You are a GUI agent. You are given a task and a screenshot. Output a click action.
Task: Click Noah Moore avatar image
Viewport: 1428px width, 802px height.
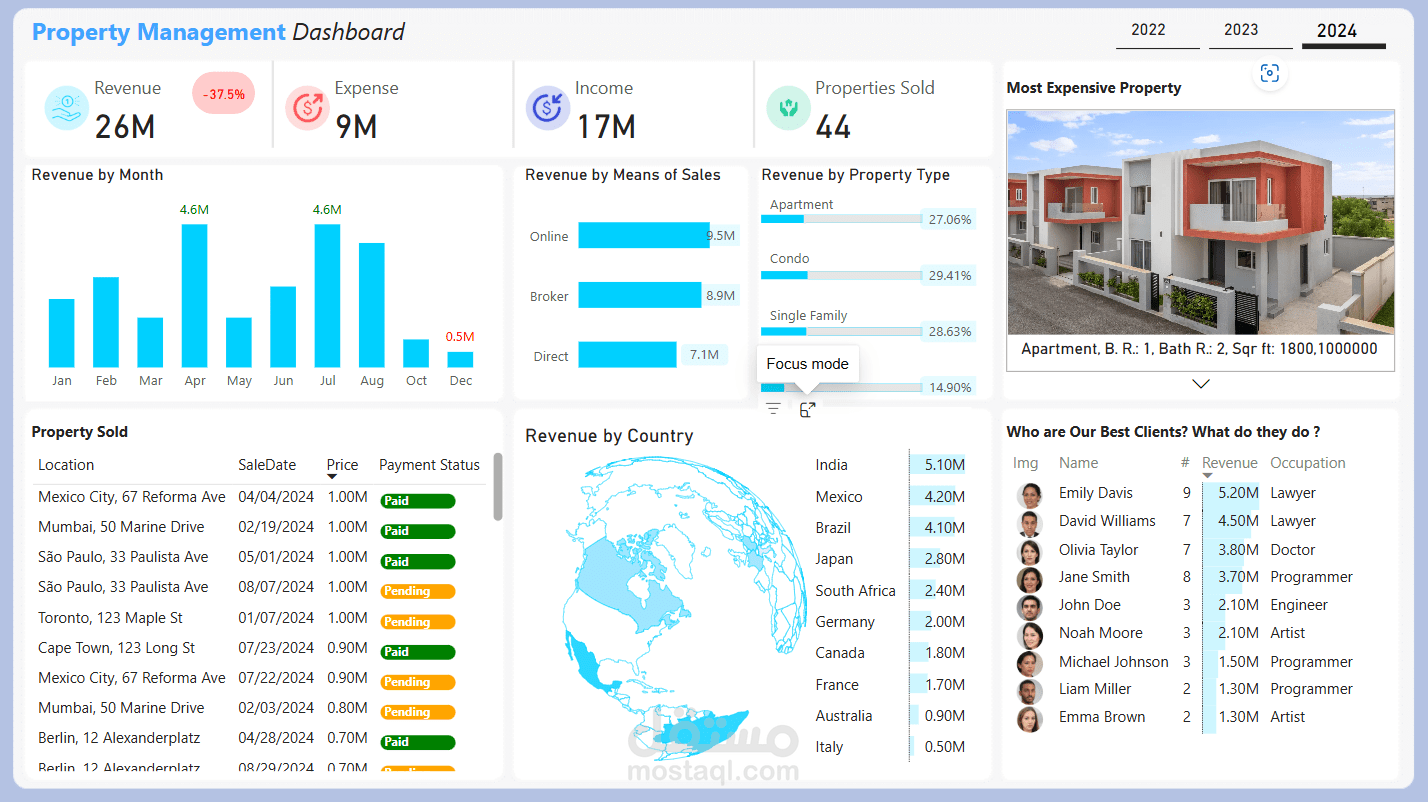coord(1029,635)
